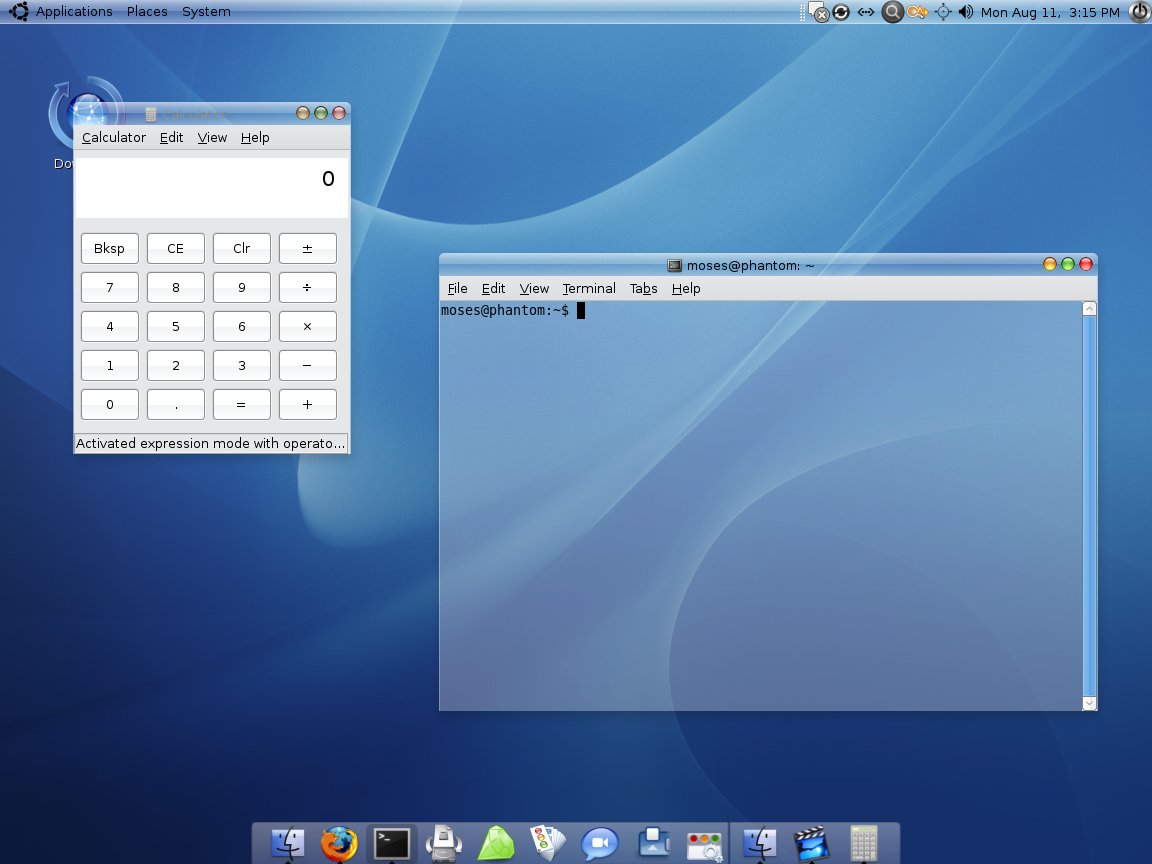
Task: Open the green gem icon in dock
Action: (x=496, y=843)
